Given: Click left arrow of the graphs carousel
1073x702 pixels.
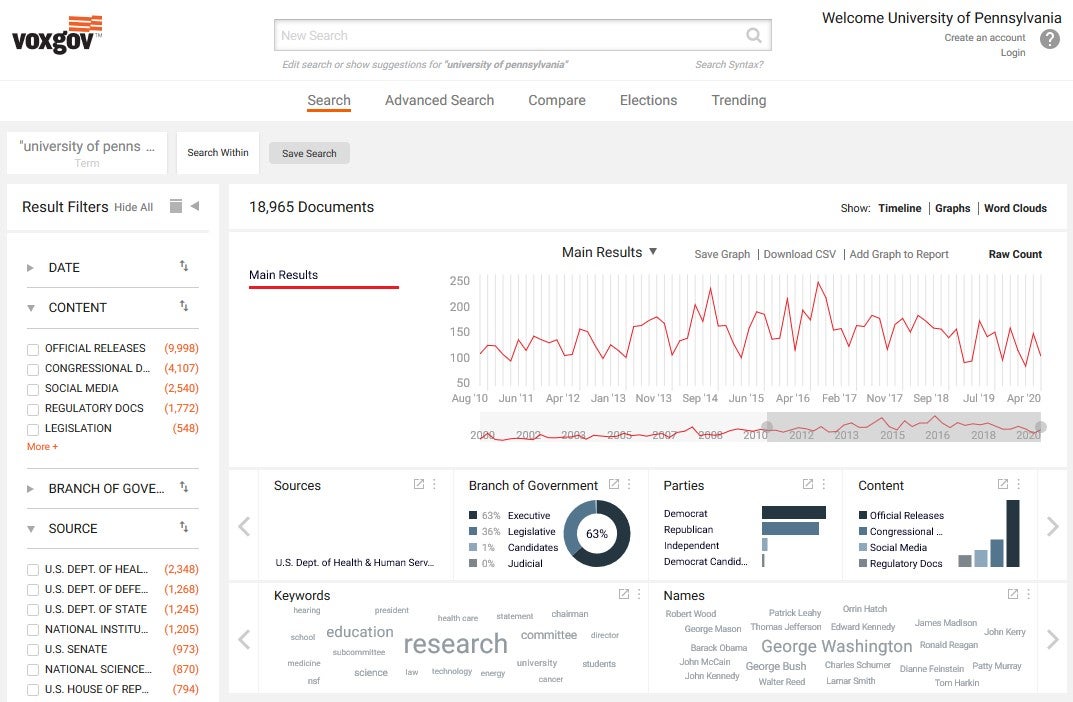Looking at the screenshot, I should point(244,526).
